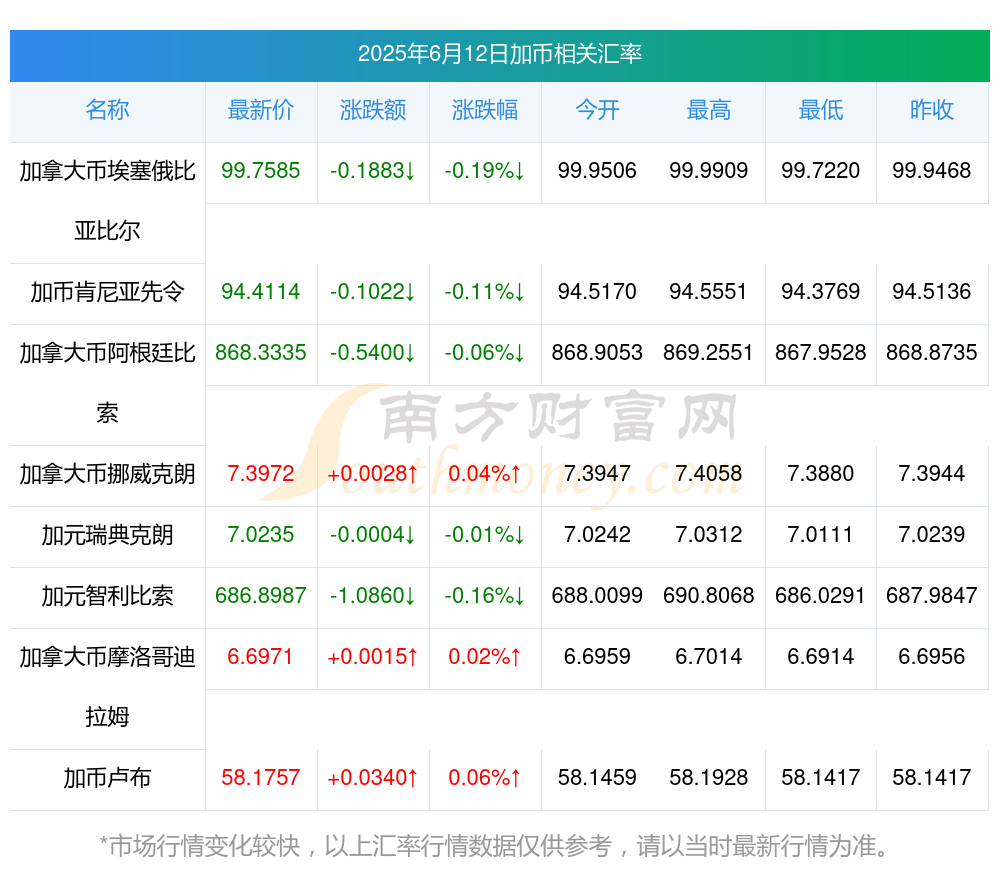Click the low value 686.0291
This screenshot has width=1000, height=877.
pos(821,596)
